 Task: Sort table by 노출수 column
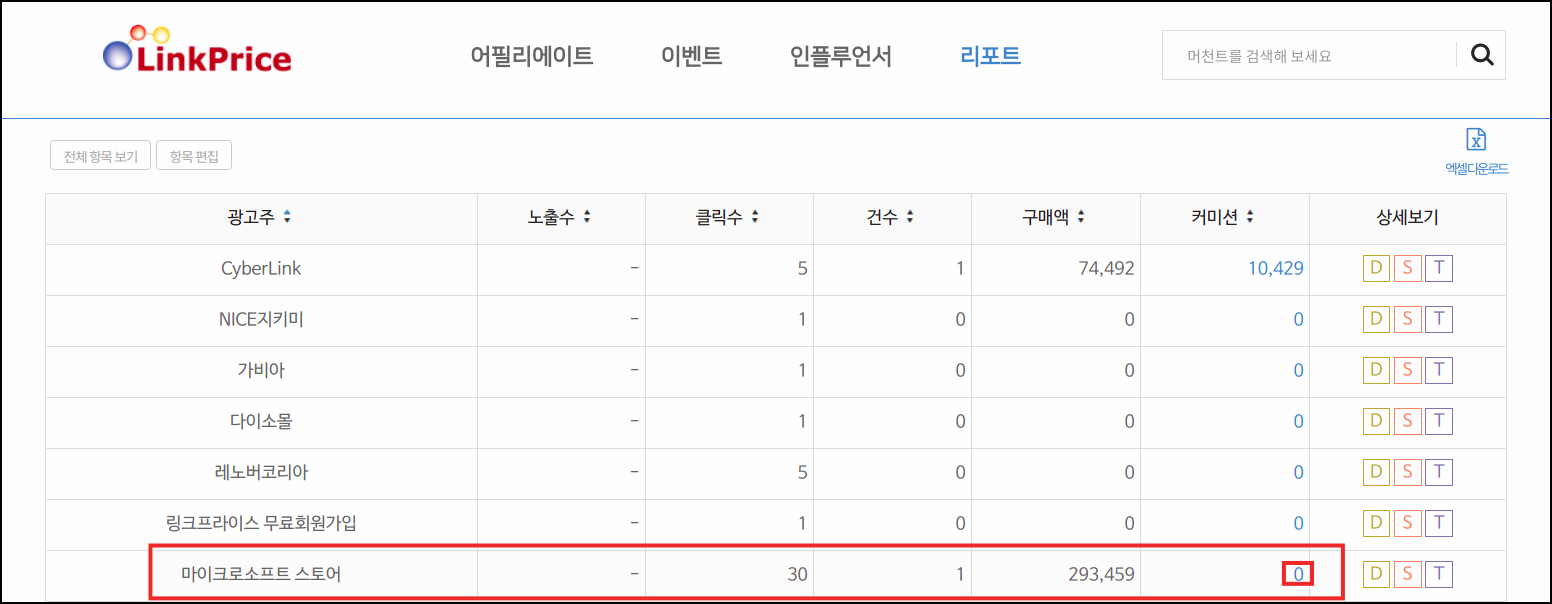coord(587,217)
